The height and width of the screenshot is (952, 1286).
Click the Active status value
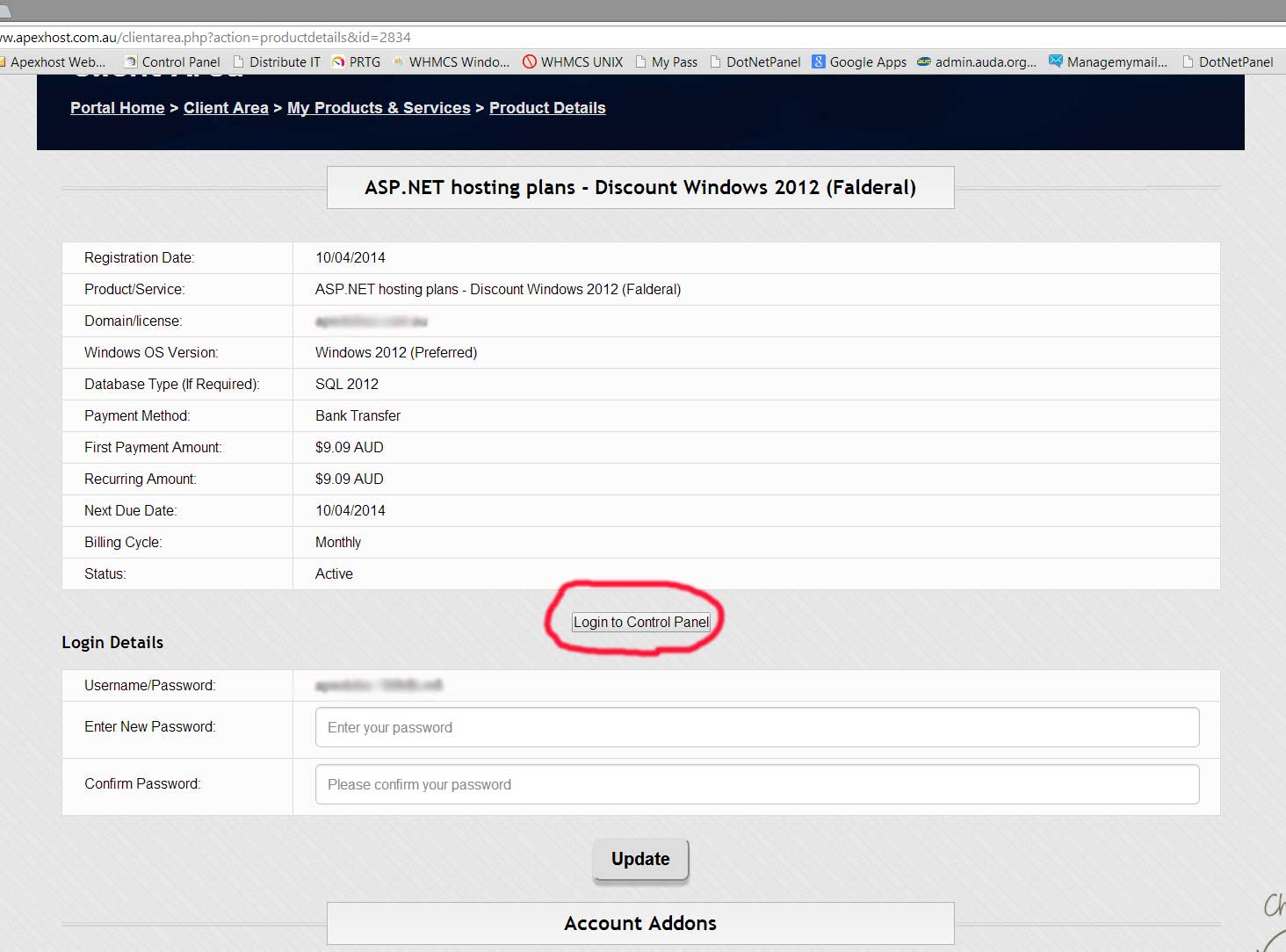click(334, 574)
